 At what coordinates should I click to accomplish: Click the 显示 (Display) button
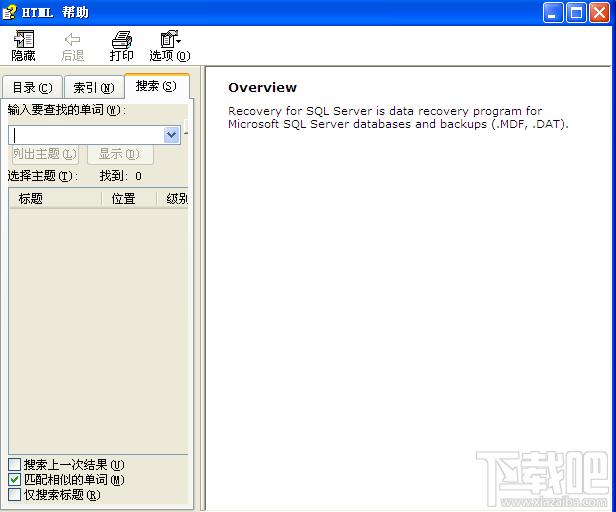(120, 154)
